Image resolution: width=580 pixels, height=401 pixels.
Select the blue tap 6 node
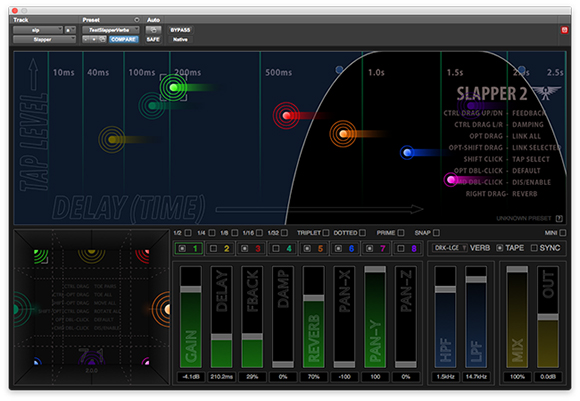pos(407,152)
